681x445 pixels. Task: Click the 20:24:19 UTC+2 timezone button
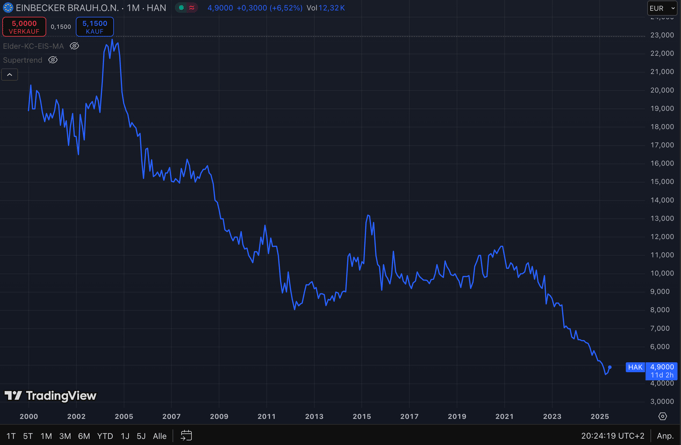coord(613,436)
